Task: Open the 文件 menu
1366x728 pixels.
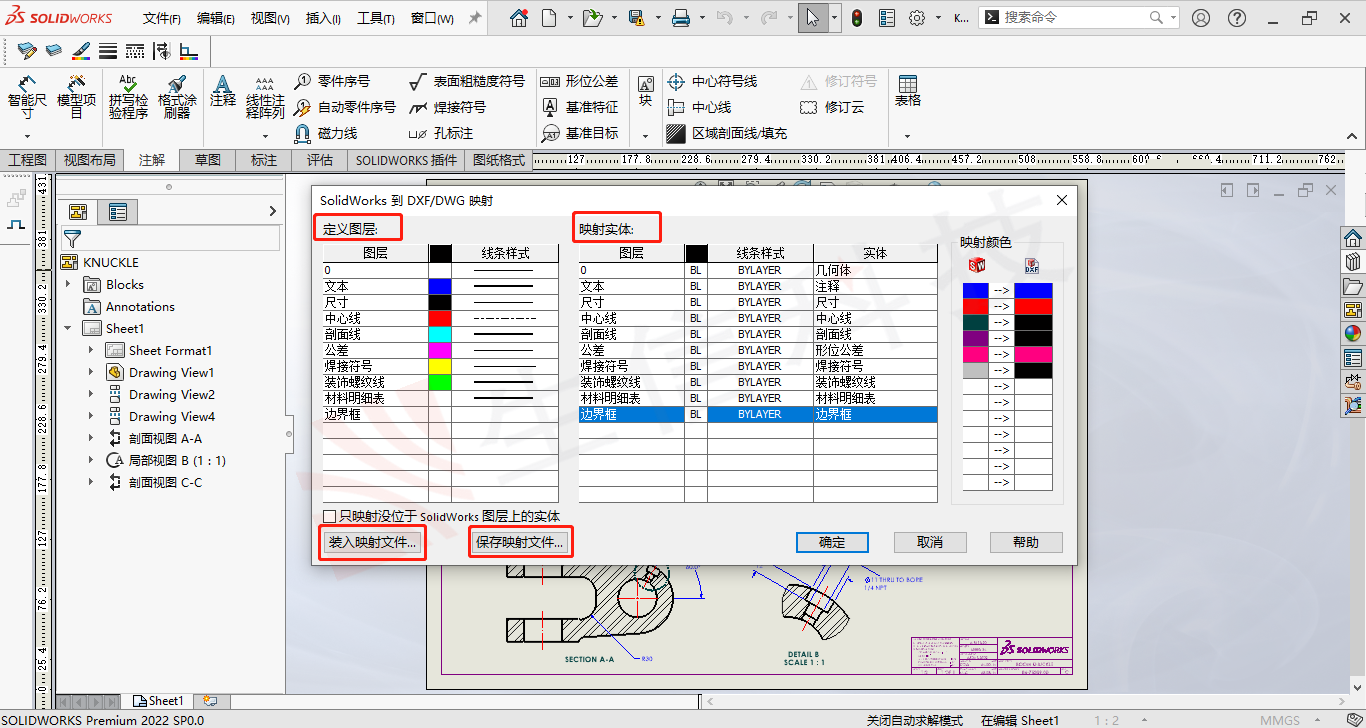Action: click(162, 18)
